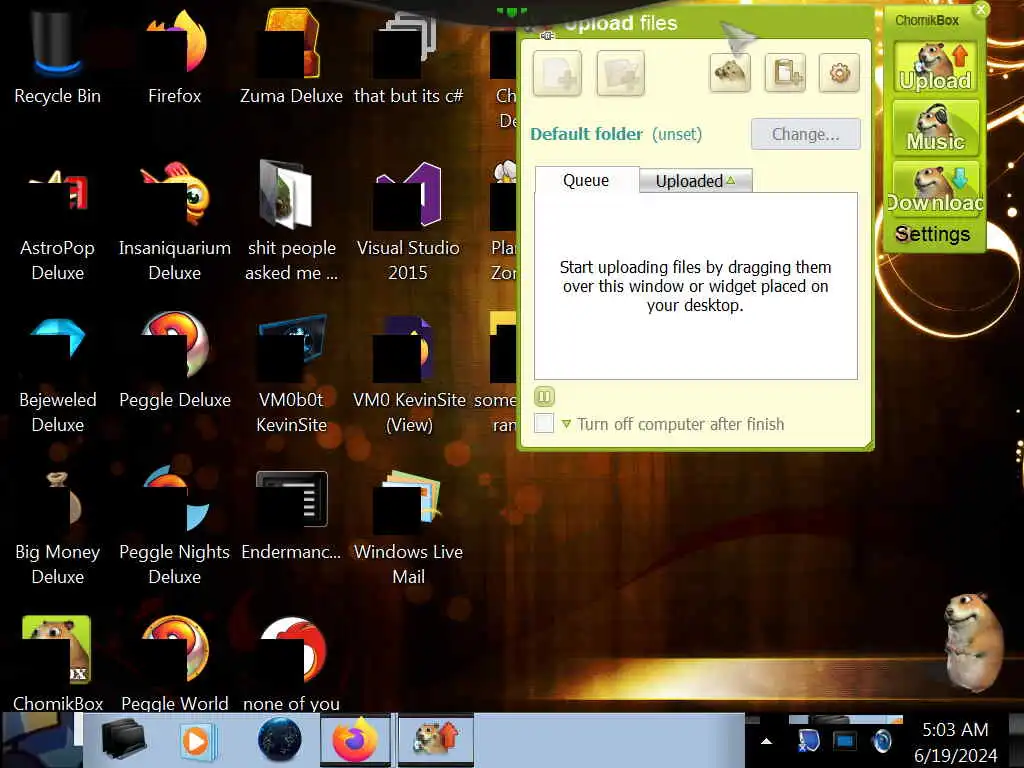Select the Big Money Deluxe icon

click(57, 528)
